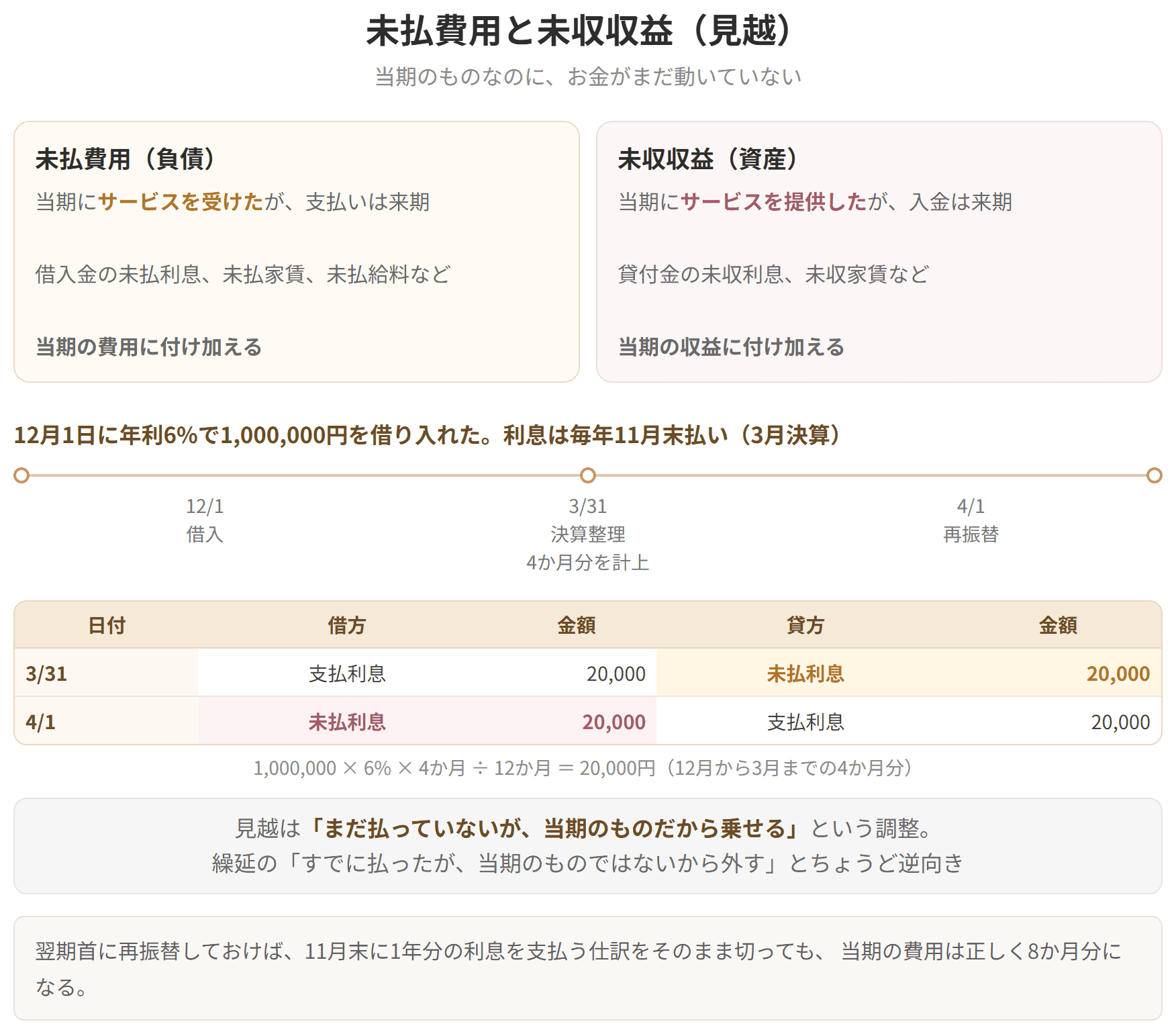Select the 借入 label under 12/1

coord(205,534)
